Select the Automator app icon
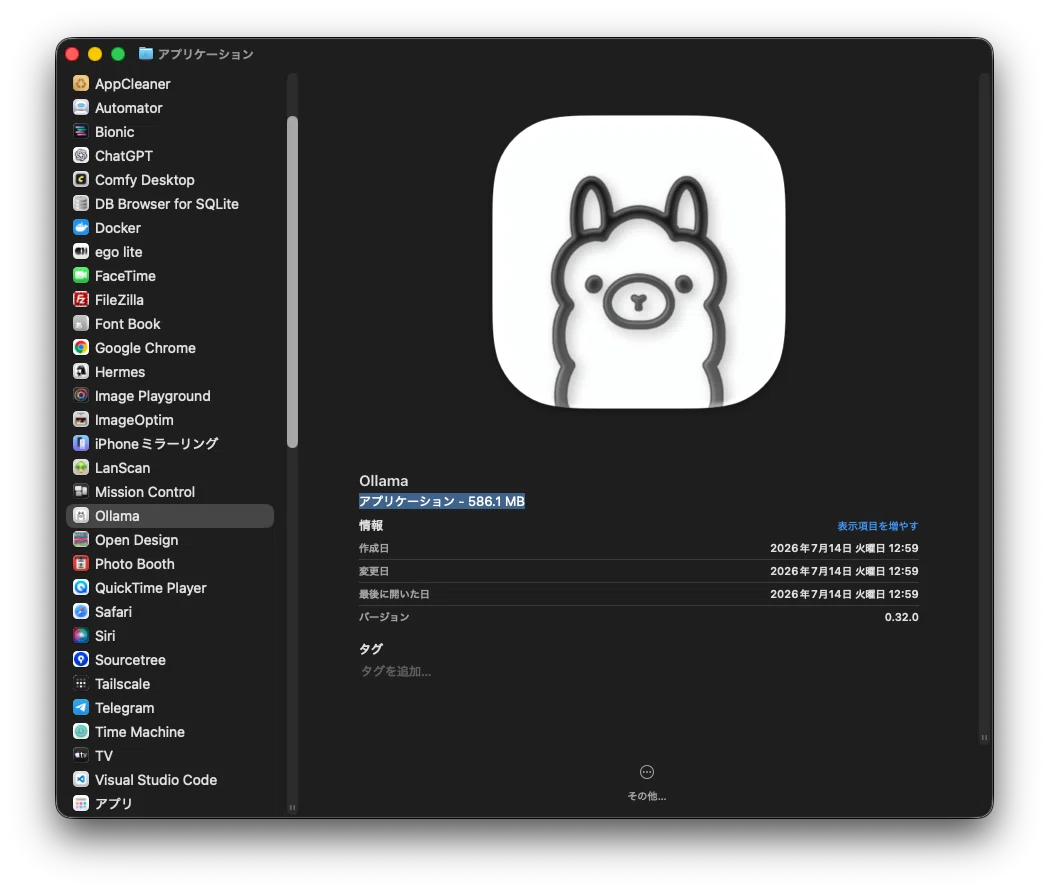This screenshot has height=892, width=1049. click(x=81, y=108)
